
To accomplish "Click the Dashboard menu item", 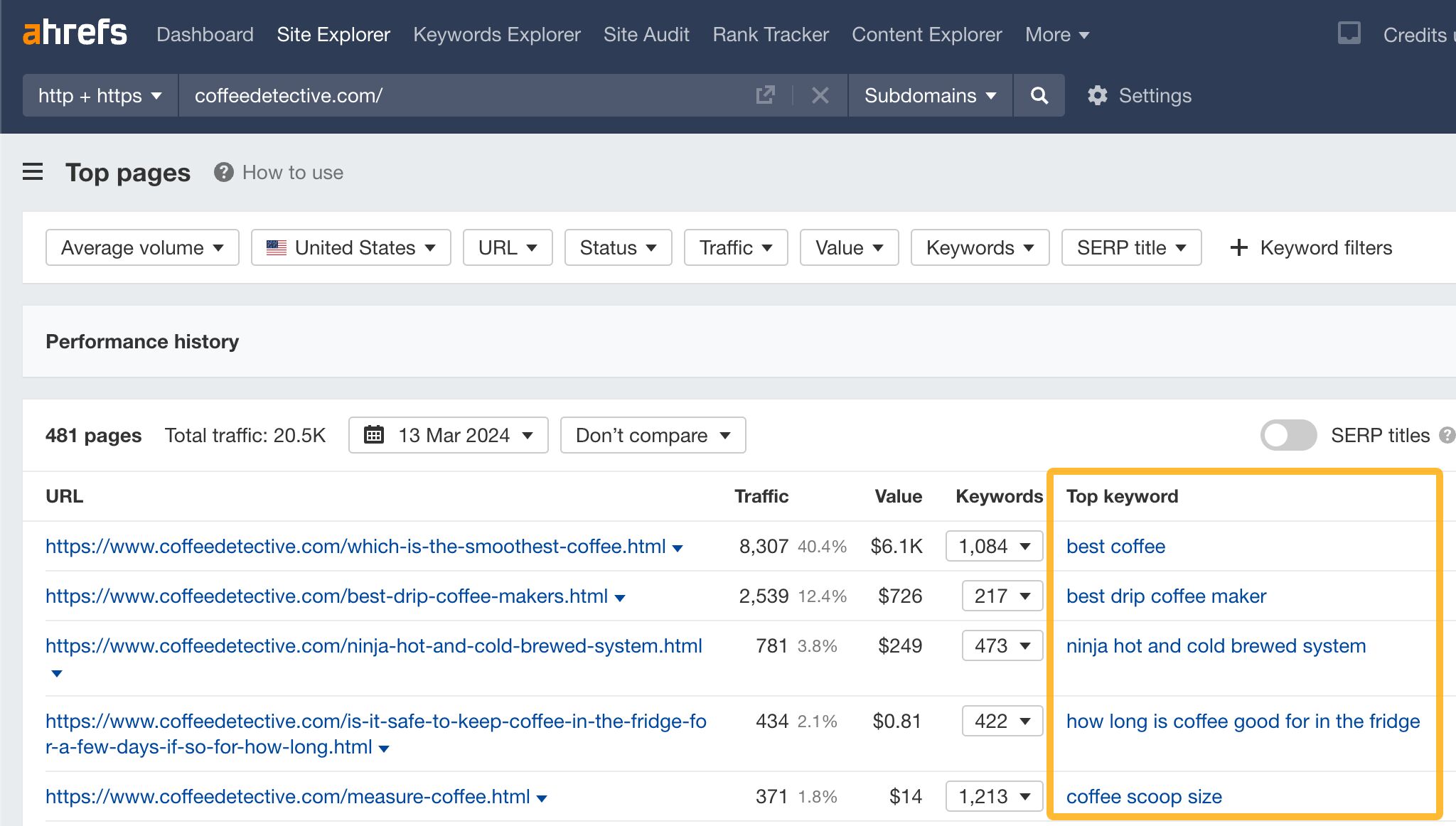I will [206, 33].
